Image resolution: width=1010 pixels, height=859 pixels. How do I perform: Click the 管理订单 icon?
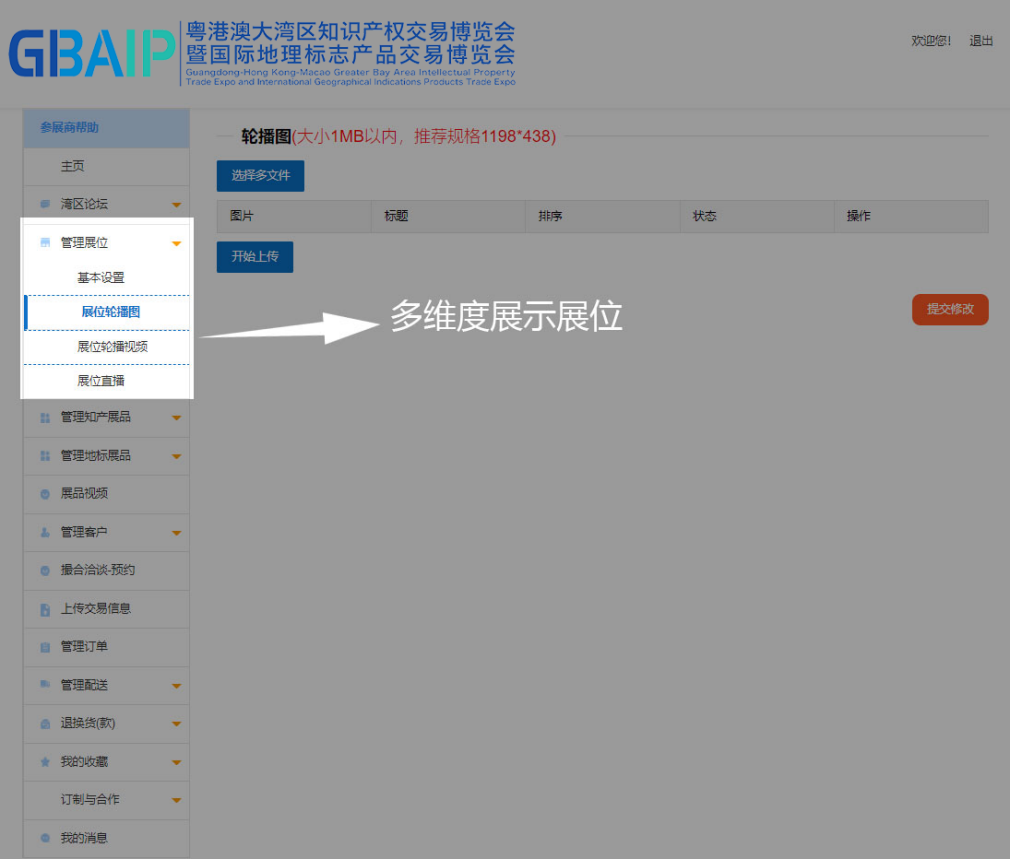(x=45, y=647)
